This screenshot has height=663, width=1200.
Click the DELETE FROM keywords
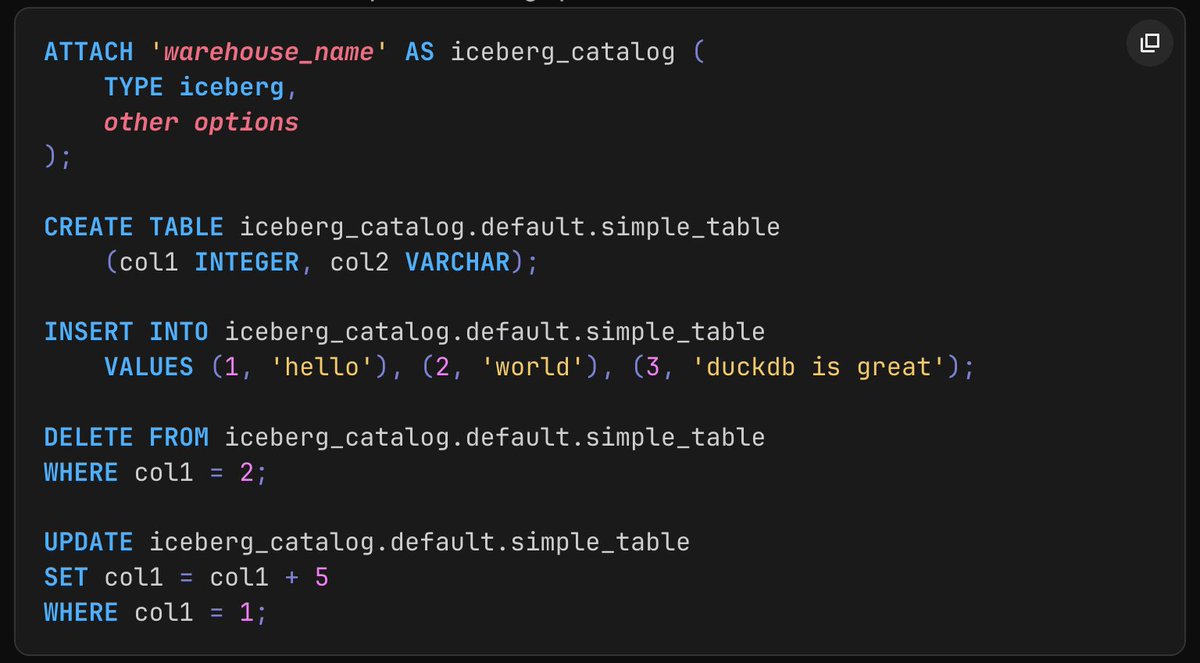pyautogui.click(x=126, y=437)
